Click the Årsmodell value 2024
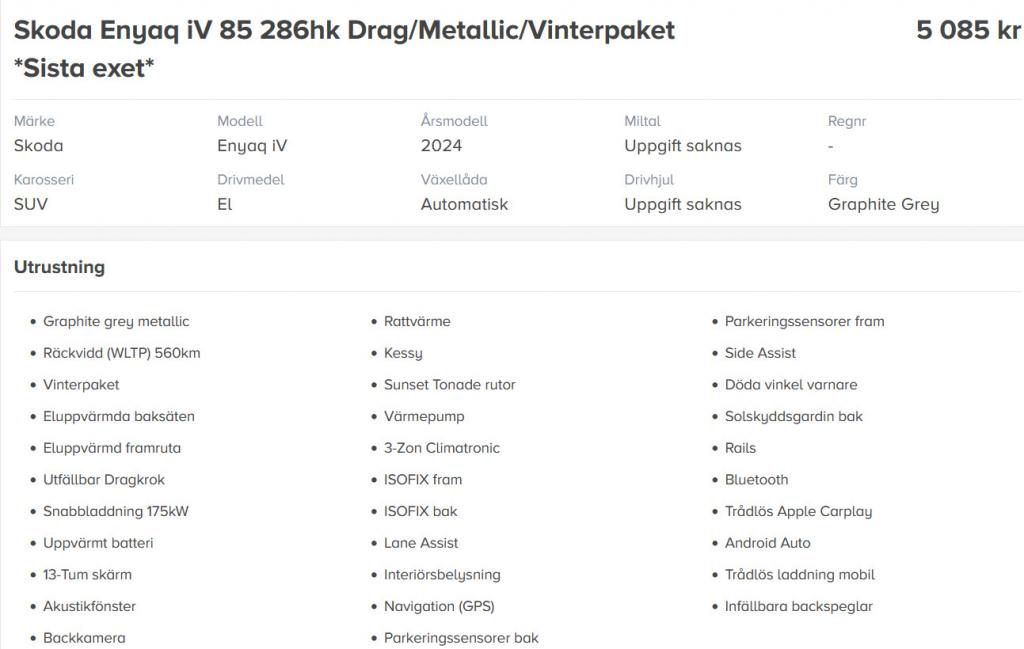This screenshot has height=649, width=1024. coord(441,146)
